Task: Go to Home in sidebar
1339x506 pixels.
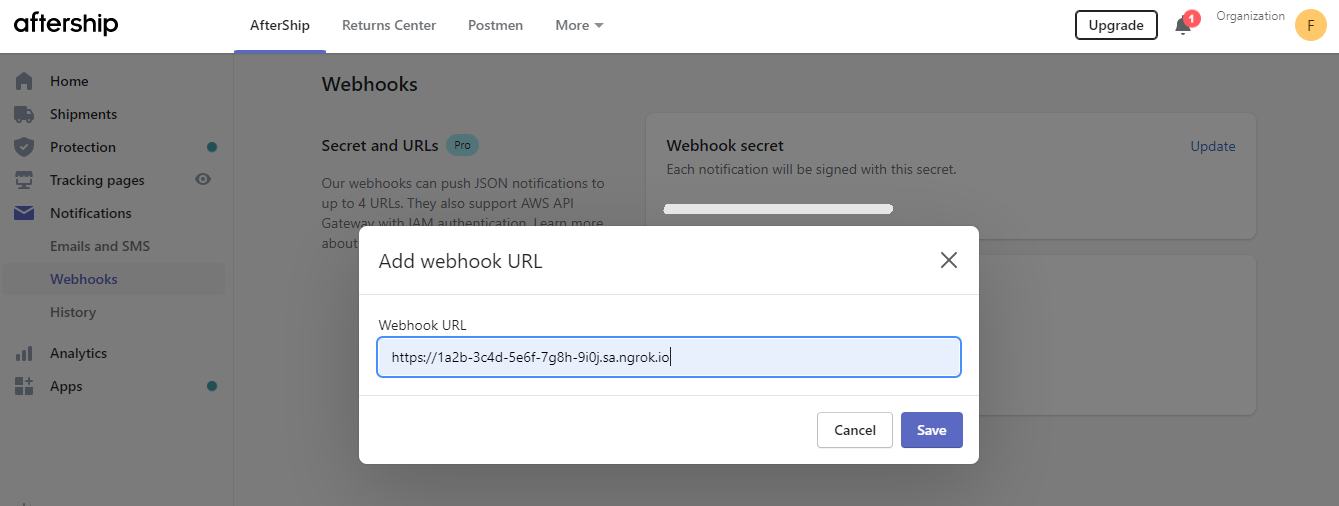Action: 69,81
